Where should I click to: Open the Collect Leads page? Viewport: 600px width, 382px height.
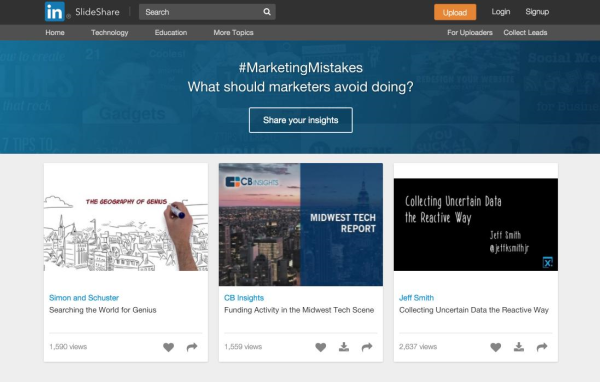(x=525, y=33)
